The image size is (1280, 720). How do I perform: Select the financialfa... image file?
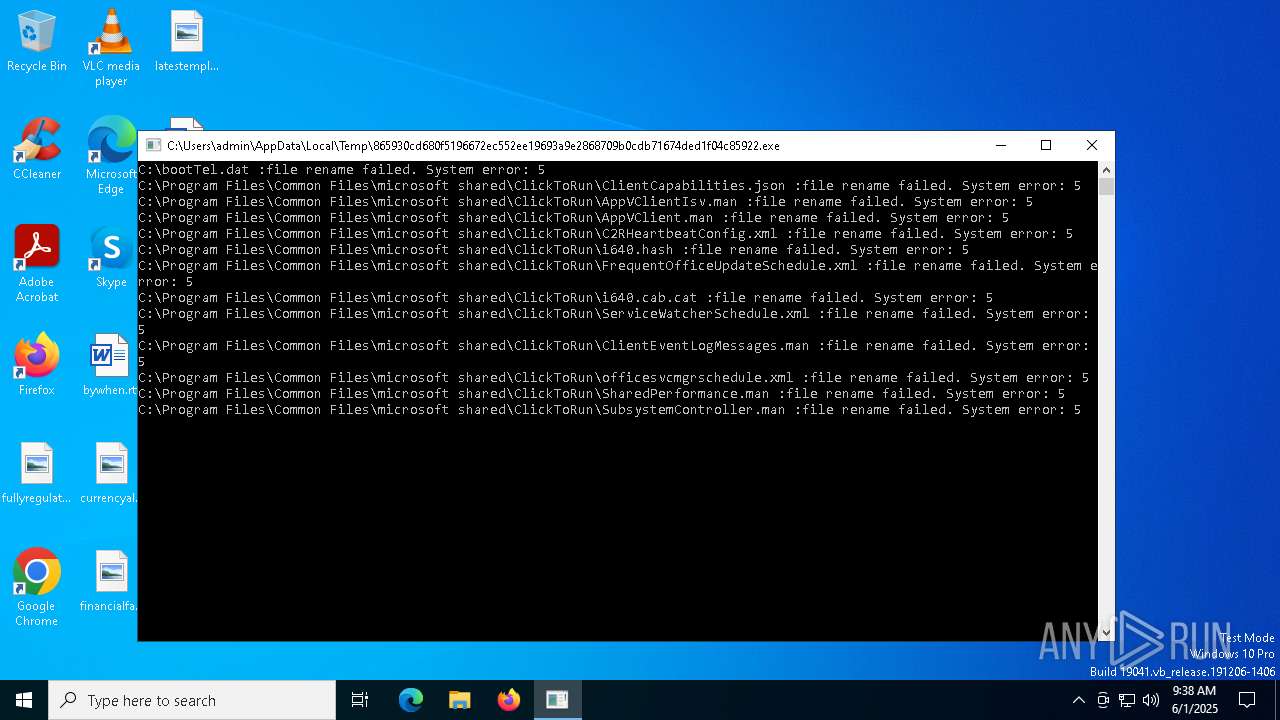(110, 582)
